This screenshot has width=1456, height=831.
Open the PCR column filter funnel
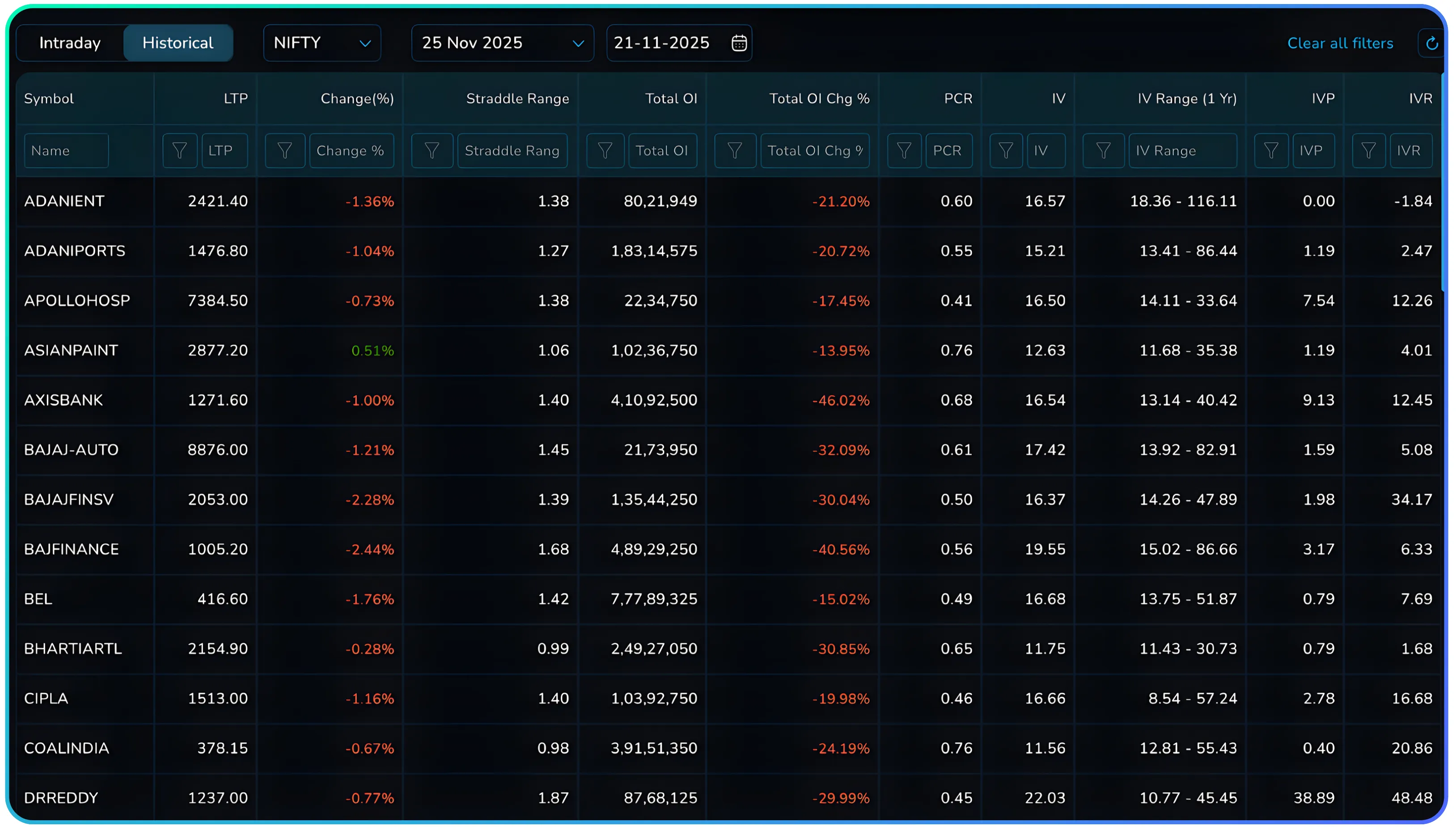[x=904, y=150]
